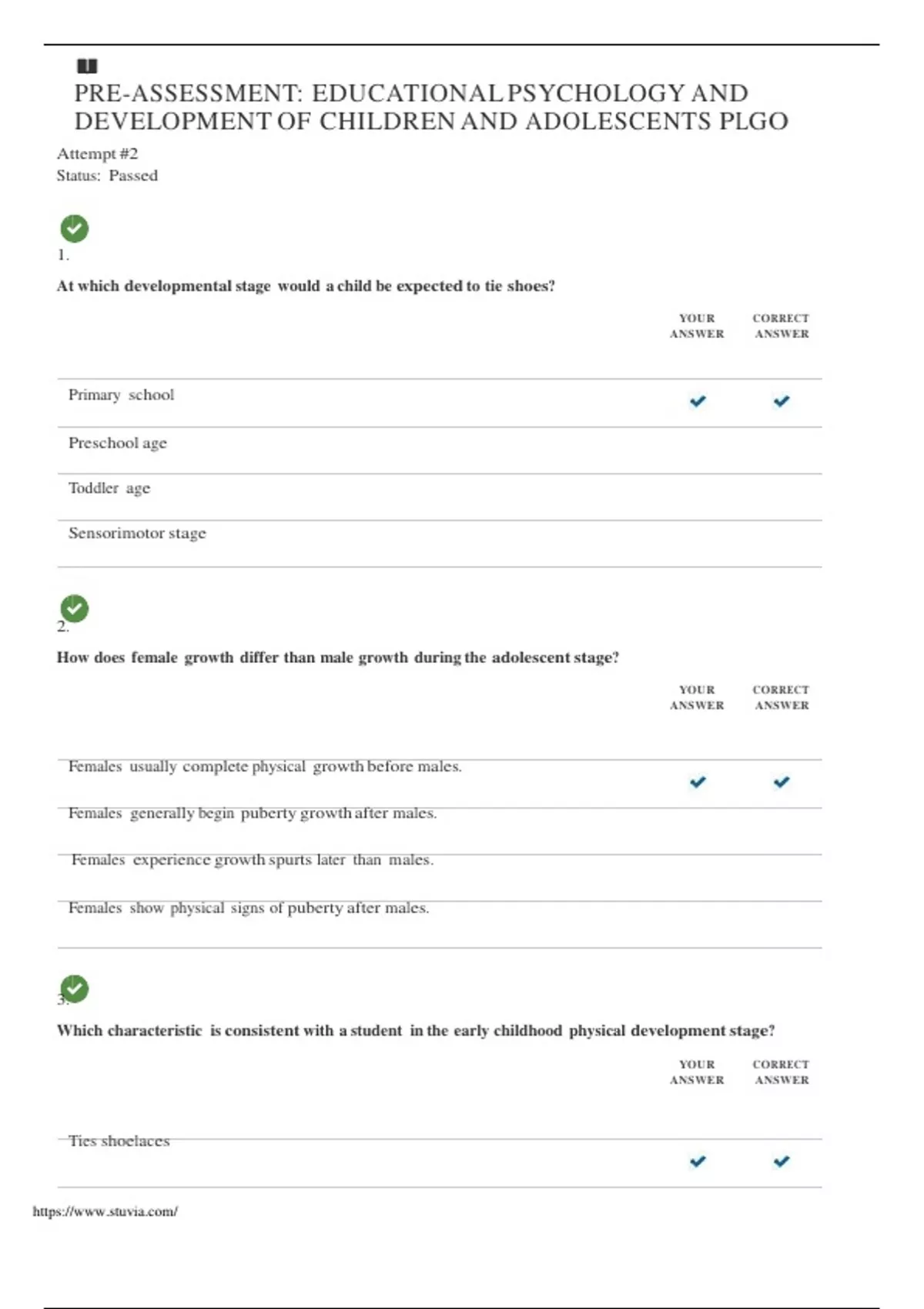Select 'Females show physical signs of puberty after males'
This screenshot has width=924, height=1309.
coord(249,909)
